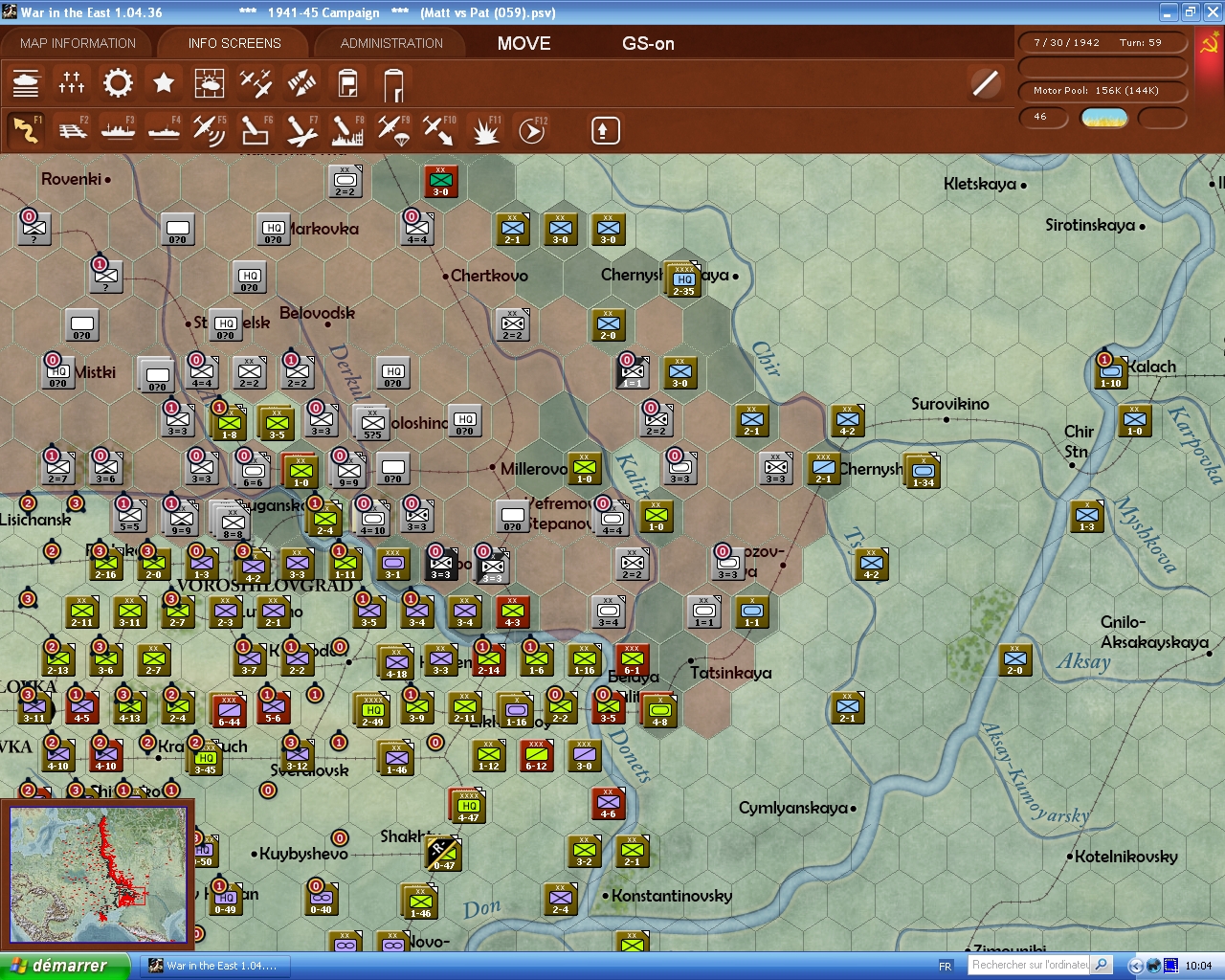Select the F9 air transport parachute icon
The width and height of the screenshot is (1225, 980).
393,130
